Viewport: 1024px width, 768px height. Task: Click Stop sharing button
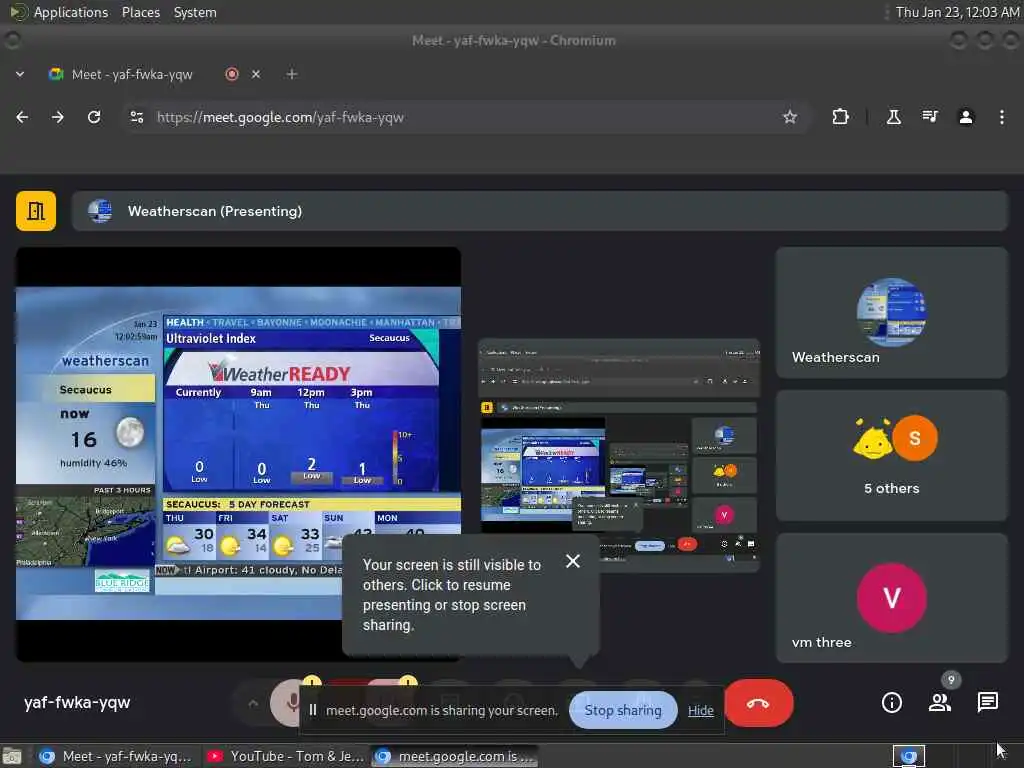[x=623, y=710]
